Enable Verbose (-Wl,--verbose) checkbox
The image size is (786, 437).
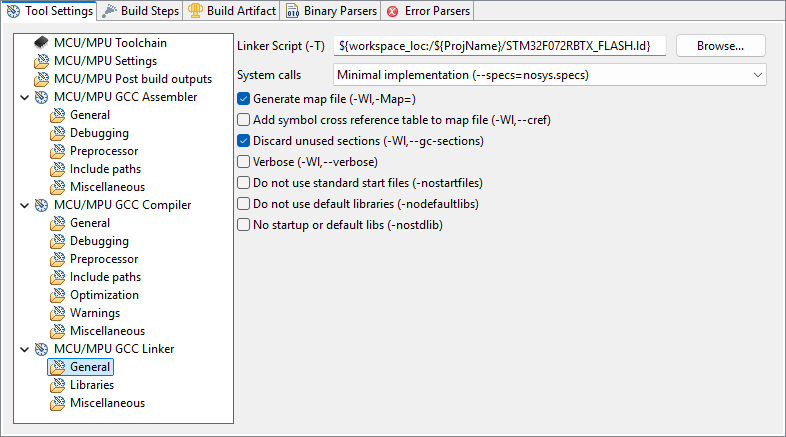point(243,161)
